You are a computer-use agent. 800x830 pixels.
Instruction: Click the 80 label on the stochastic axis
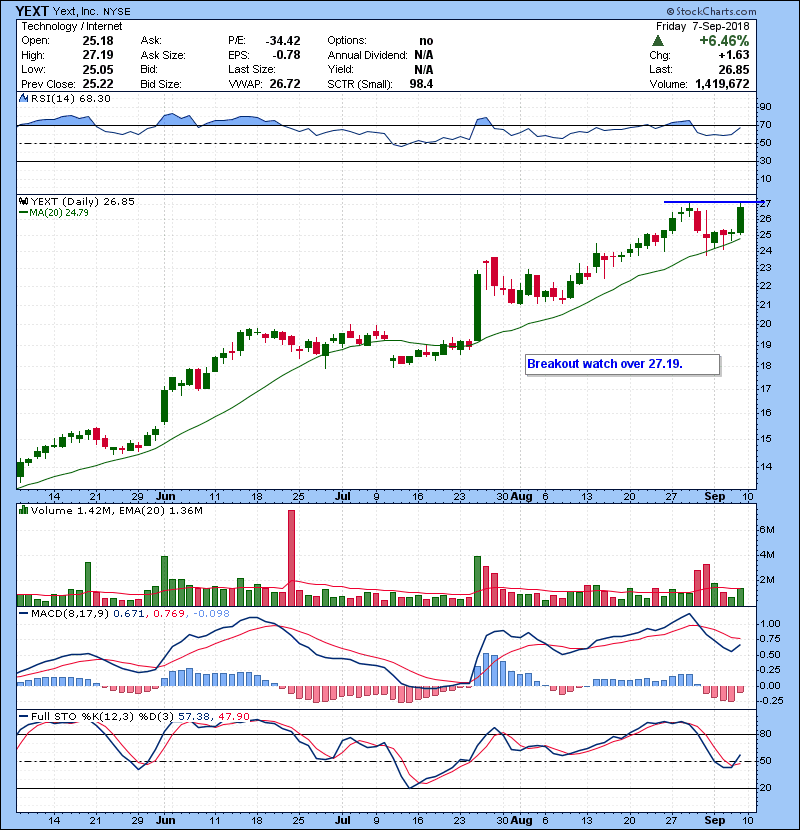pos(766,734)
